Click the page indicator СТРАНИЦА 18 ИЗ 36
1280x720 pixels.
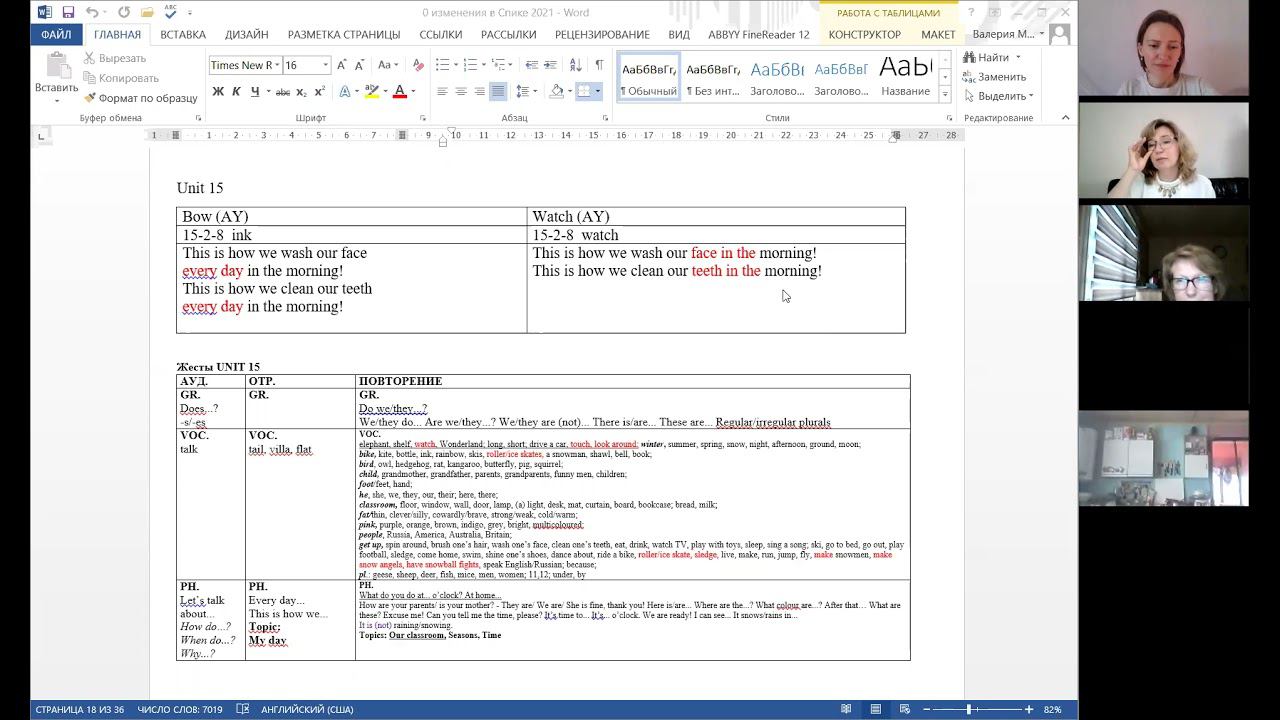pos(80,709)
